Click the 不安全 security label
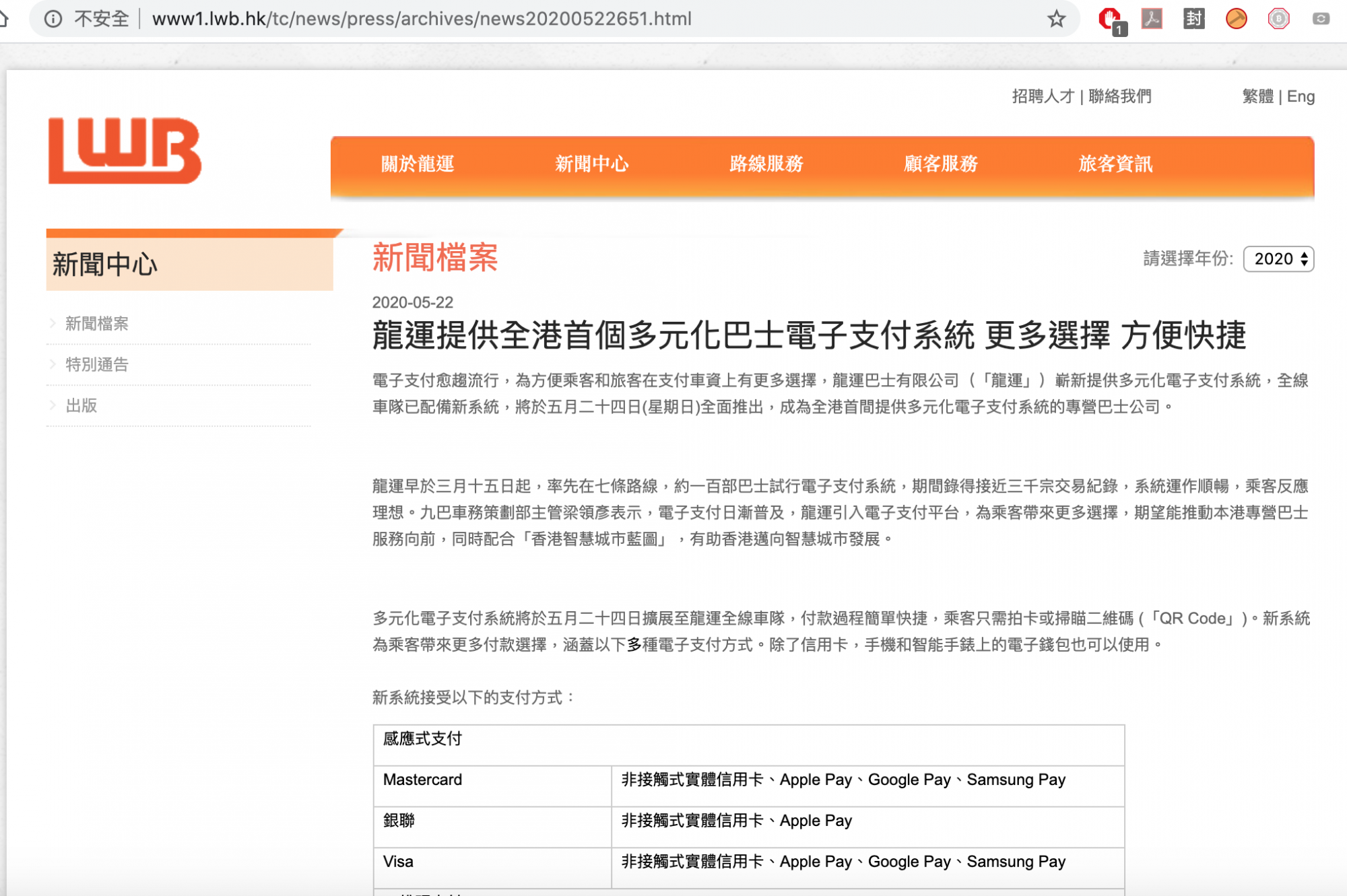The image size is (1347, 896). click(x=102, y=19)
